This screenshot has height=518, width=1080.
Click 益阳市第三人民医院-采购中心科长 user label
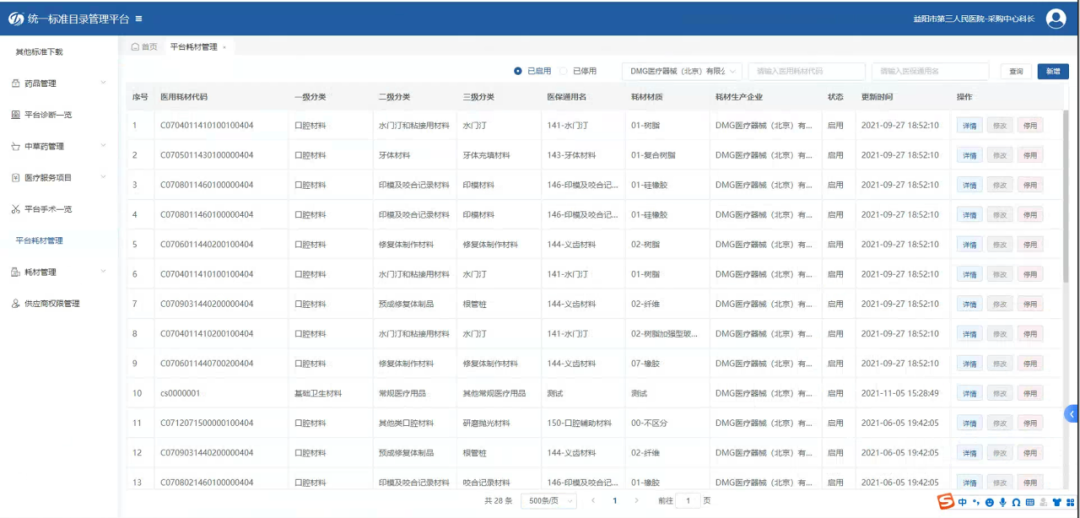pos(974,19)
